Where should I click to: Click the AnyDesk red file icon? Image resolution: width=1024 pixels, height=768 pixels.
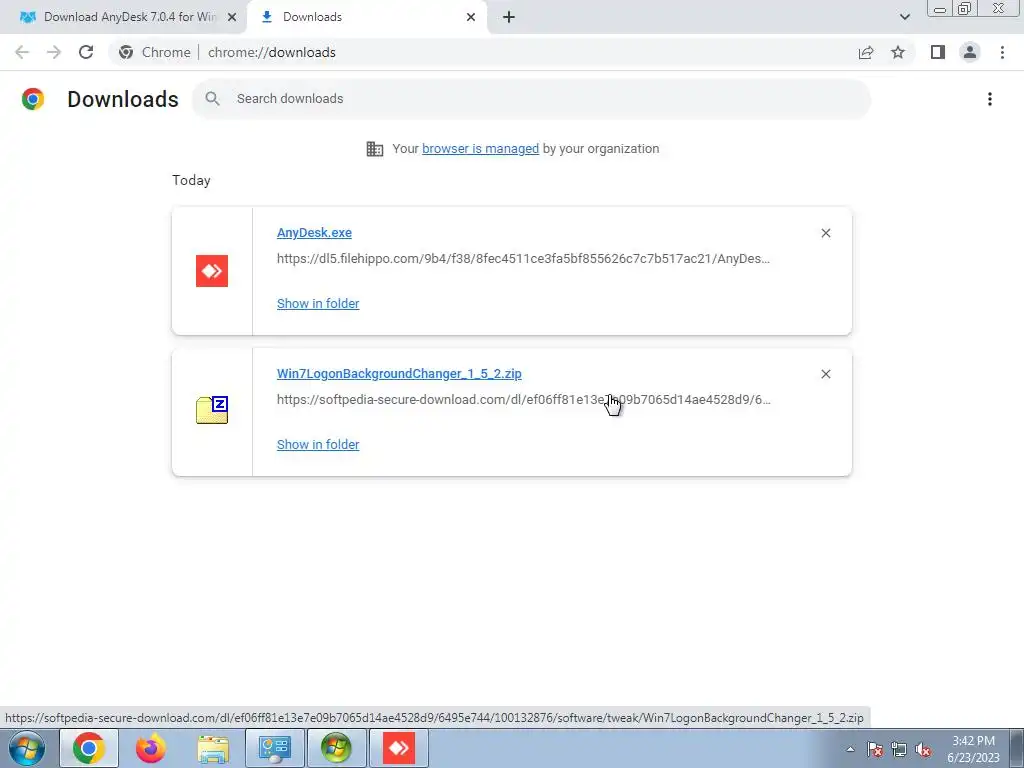(212, 271)
